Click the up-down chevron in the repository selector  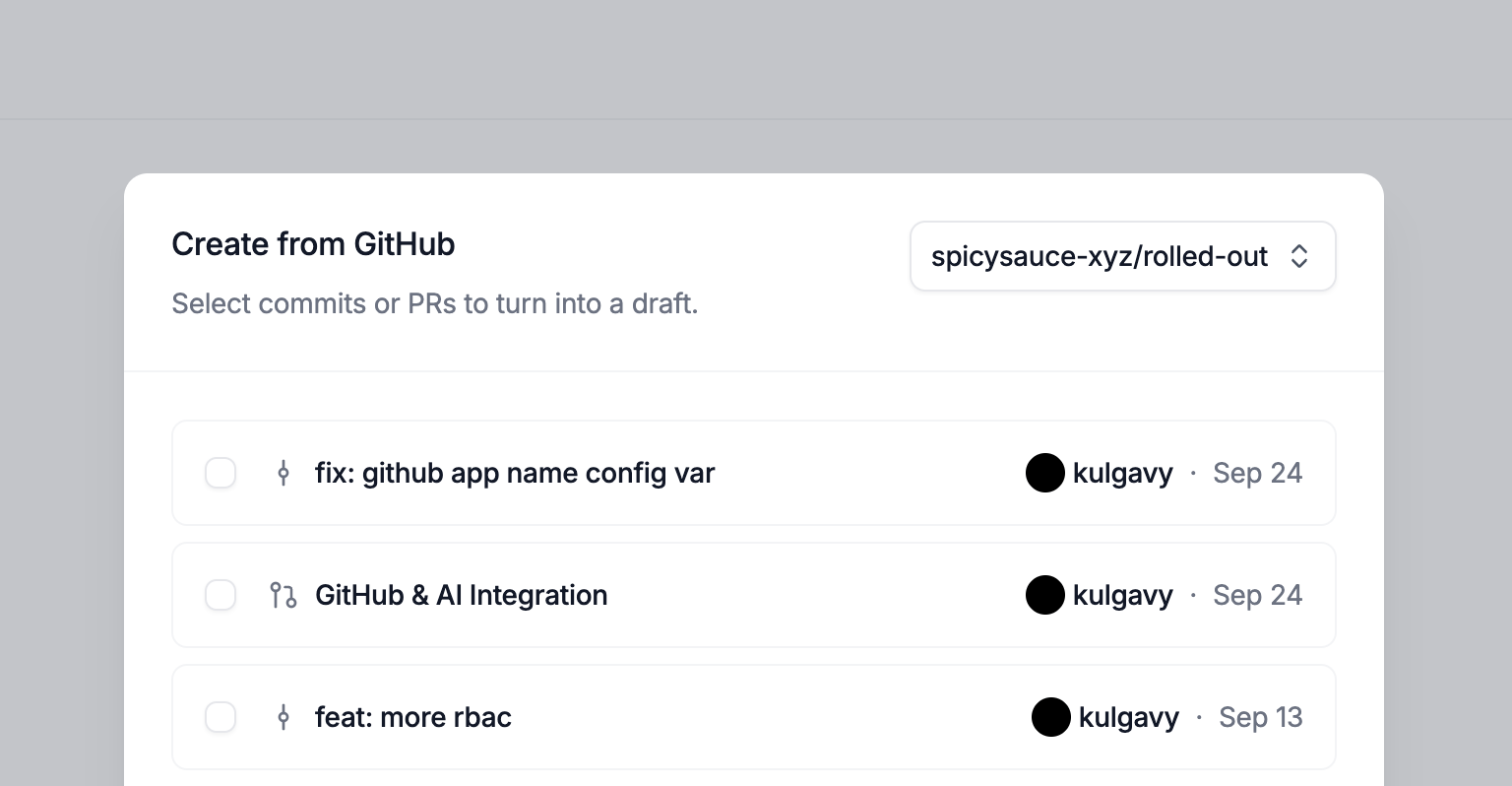tap(1299, 257)
